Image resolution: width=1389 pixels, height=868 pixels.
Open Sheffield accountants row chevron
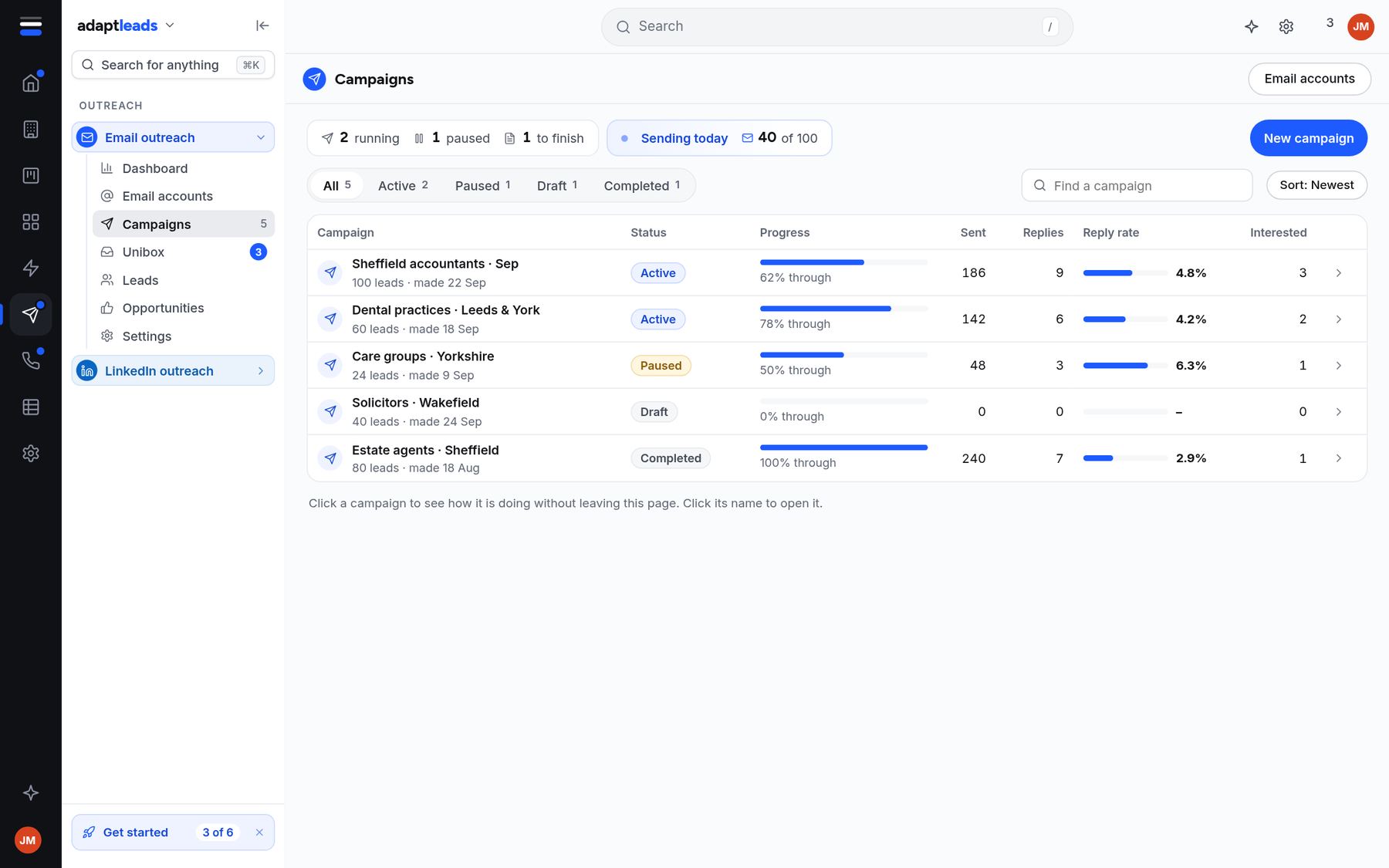(1339, 272)
